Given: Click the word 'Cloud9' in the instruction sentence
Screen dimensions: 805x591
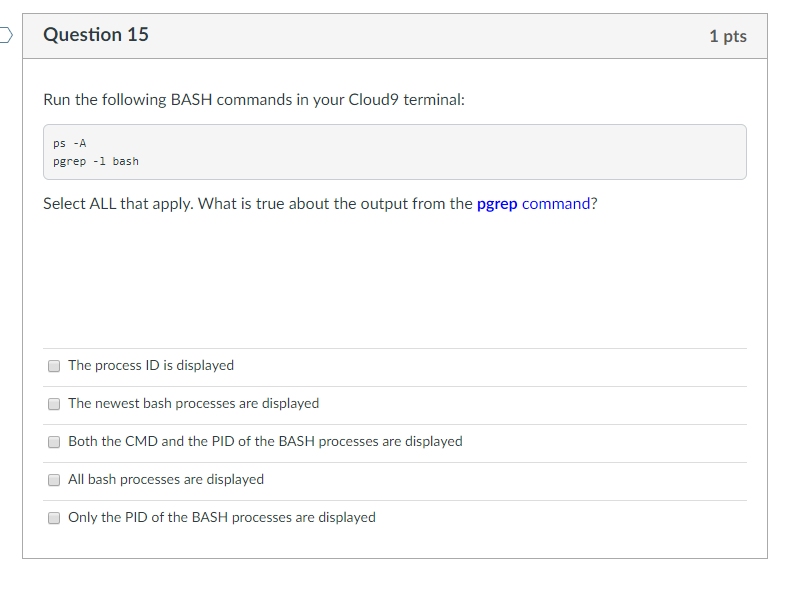Looking at the screenshot, I should (x=374, y=99).
